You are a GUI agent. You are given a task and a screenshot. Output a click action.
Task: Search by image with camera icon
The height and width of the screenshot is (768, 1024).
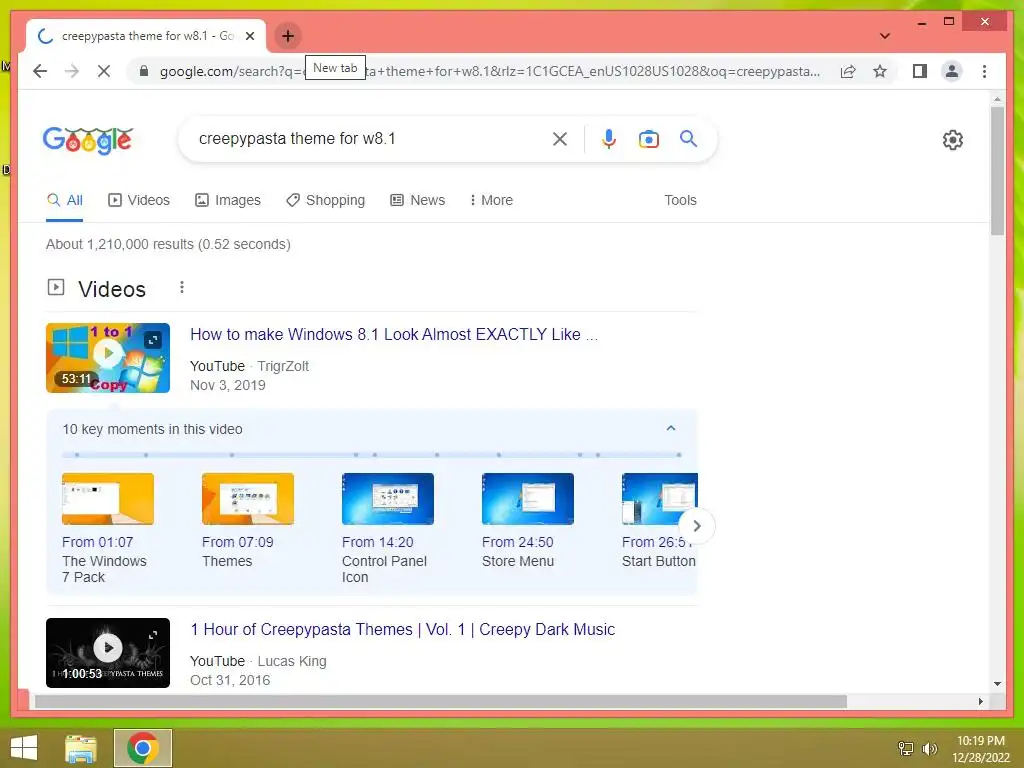click(x=648, y=138)
